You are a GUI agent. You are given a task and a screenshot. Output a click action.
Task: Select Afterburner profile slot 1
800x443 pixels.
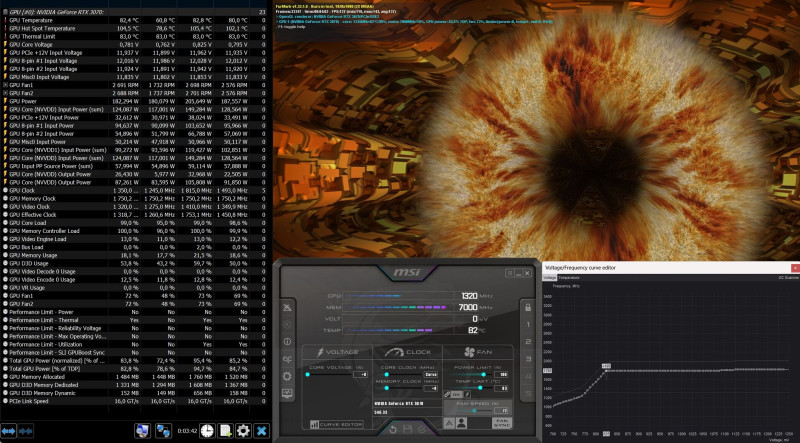(528, 325)
